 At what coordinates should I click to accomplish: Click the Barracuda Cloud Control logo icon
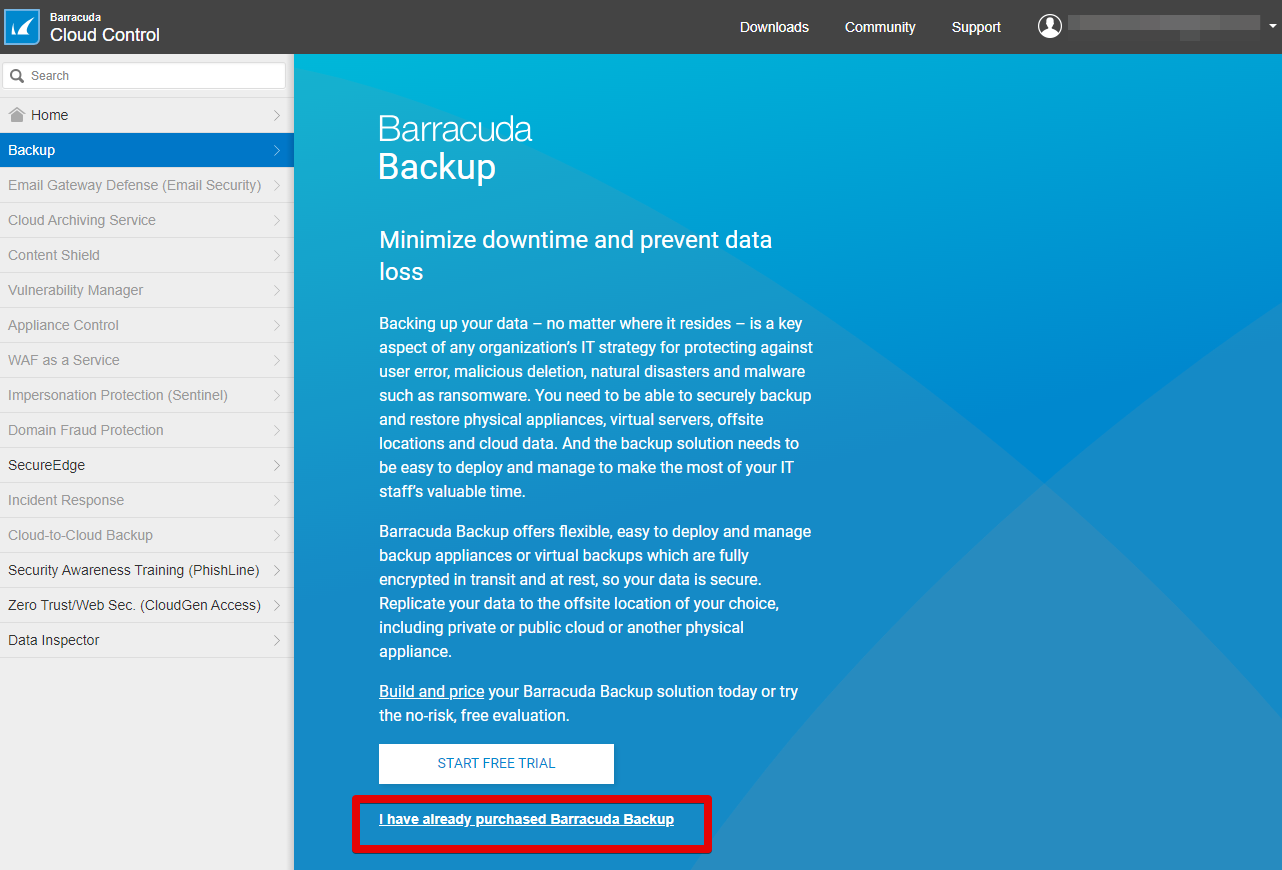pos(22,27)
